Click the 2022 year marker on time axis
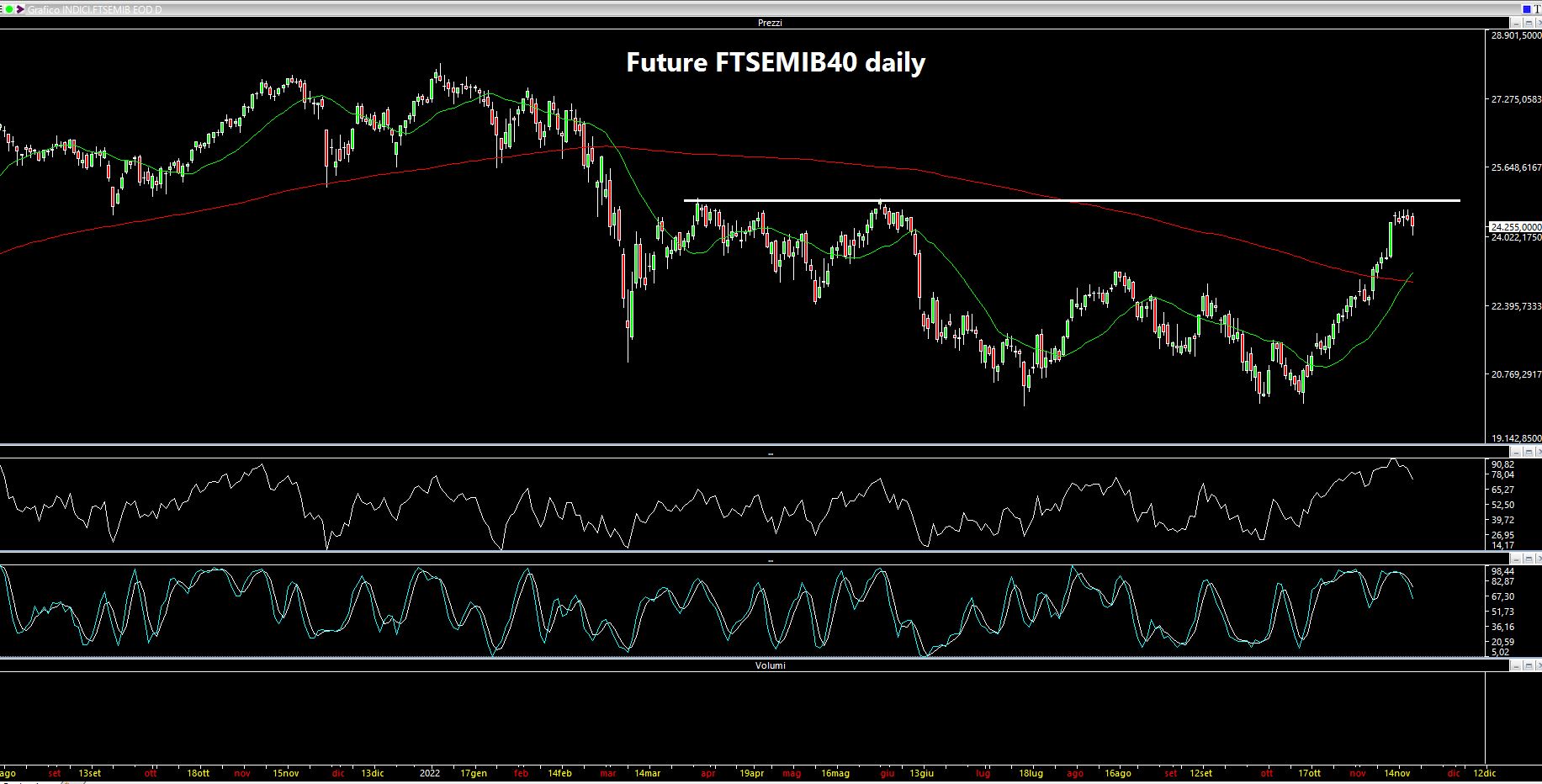This screenshot has width=1542, height=784. 430,773
